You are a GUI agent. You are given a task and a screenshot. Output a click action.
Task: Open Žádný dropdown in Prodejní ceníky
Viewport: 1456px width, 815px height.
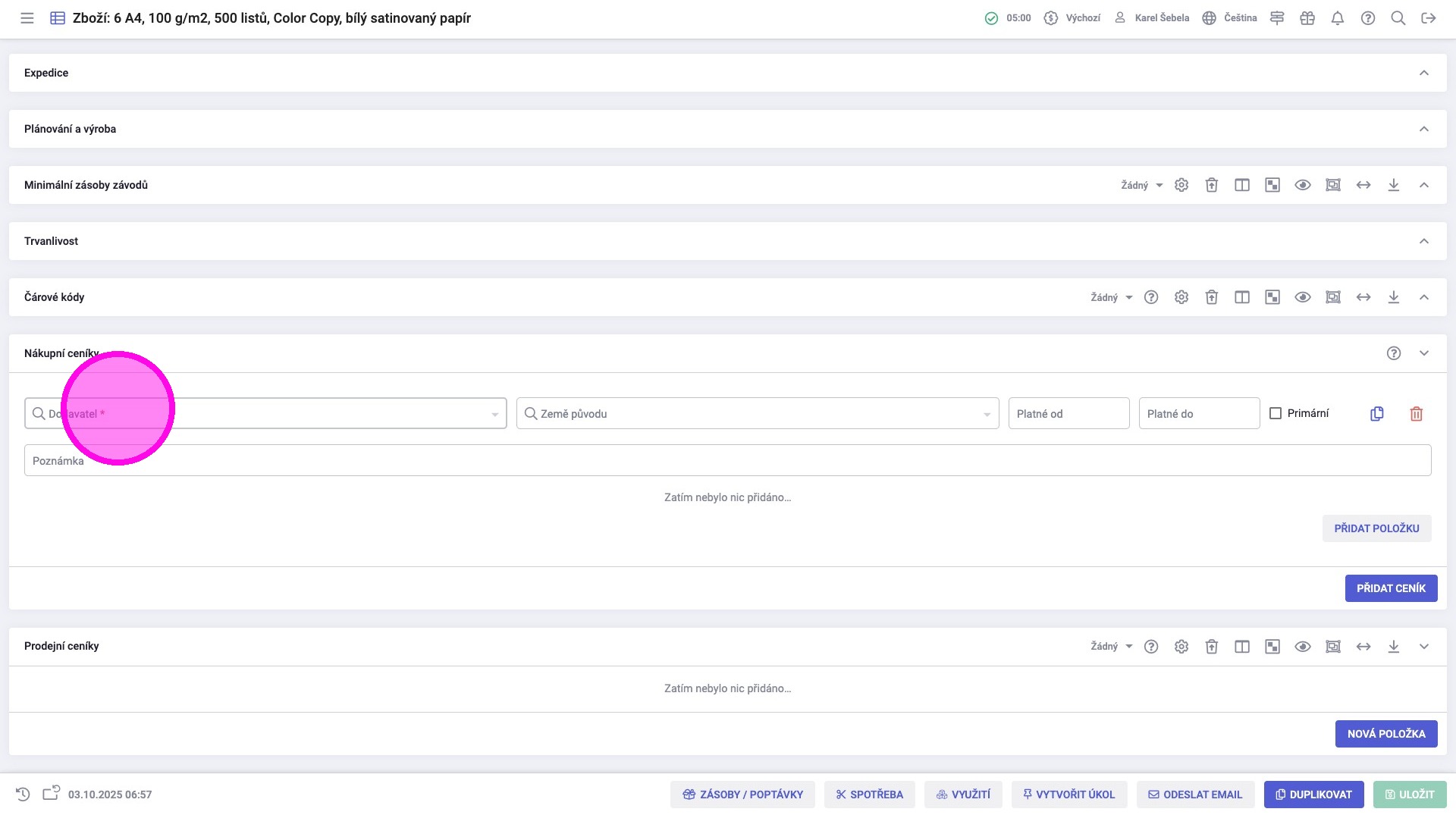coord(1112,647)
